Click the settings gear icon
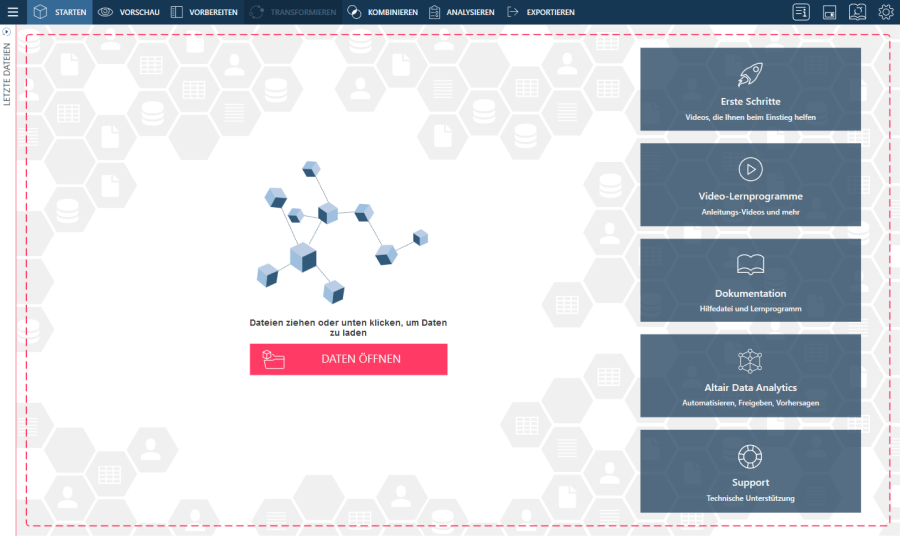The width and height of the screenshot is (900, 536). [x=886, y=12]
